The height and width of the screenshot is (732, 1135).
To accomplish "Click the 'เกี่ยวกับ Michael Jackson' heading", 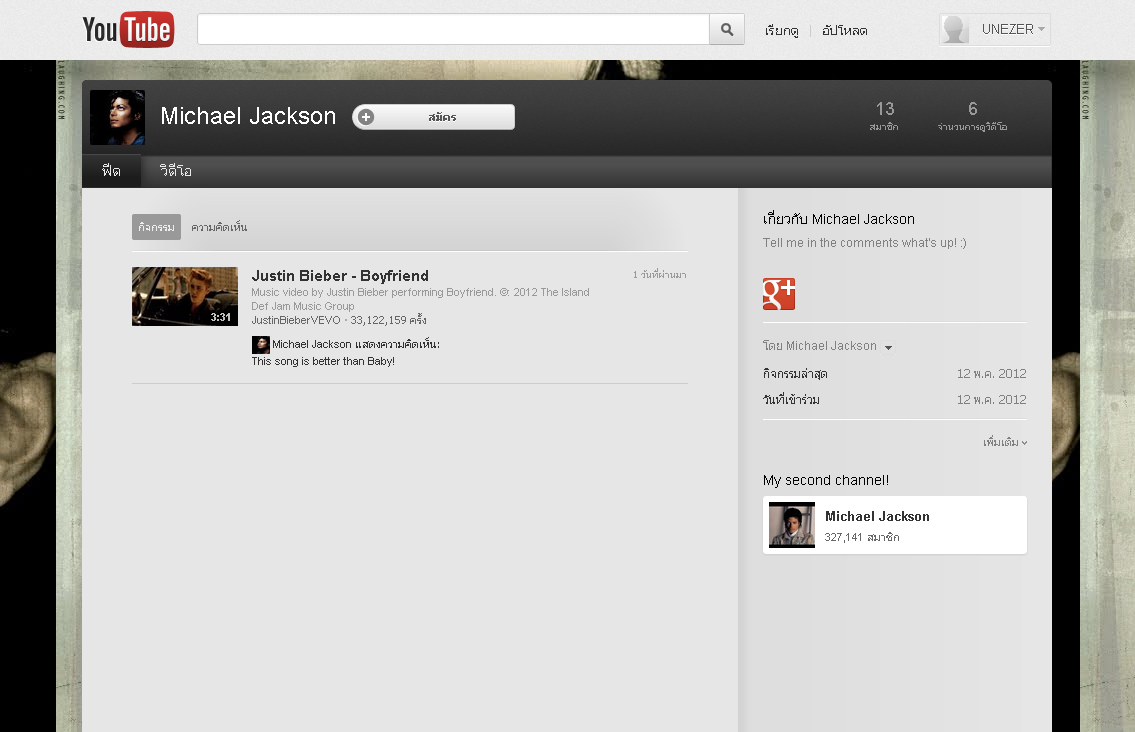I will coord(839,219).
